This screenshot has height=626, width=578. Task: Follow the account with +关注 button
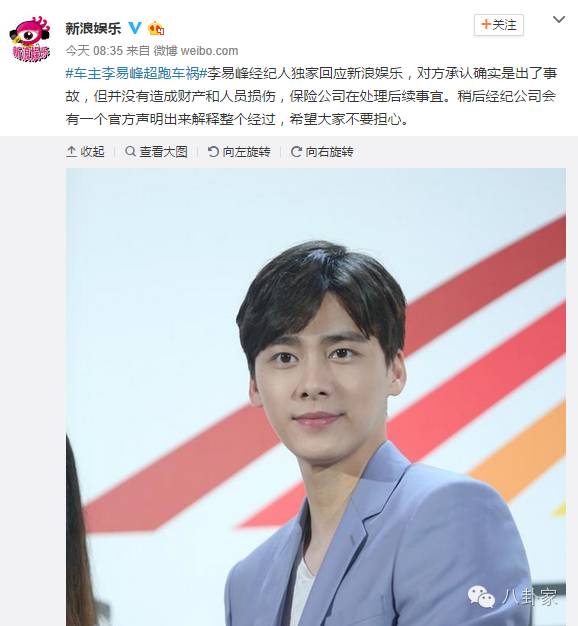(x=499, y=25)
